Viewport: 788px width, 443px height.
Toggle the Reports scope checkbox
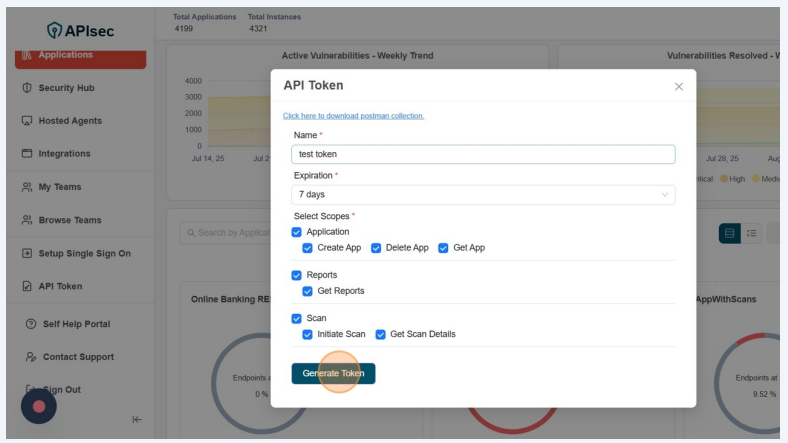[297, 275]
